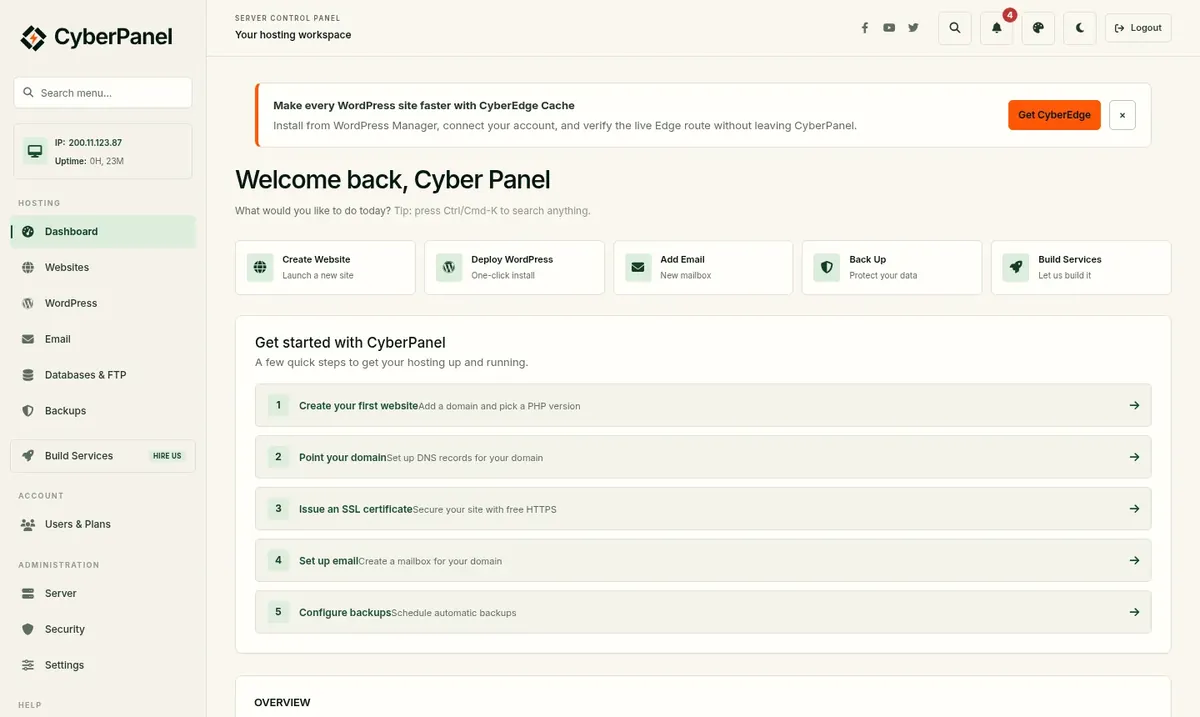Click the Your hosting workspace header text

click(x=293, y=35)
